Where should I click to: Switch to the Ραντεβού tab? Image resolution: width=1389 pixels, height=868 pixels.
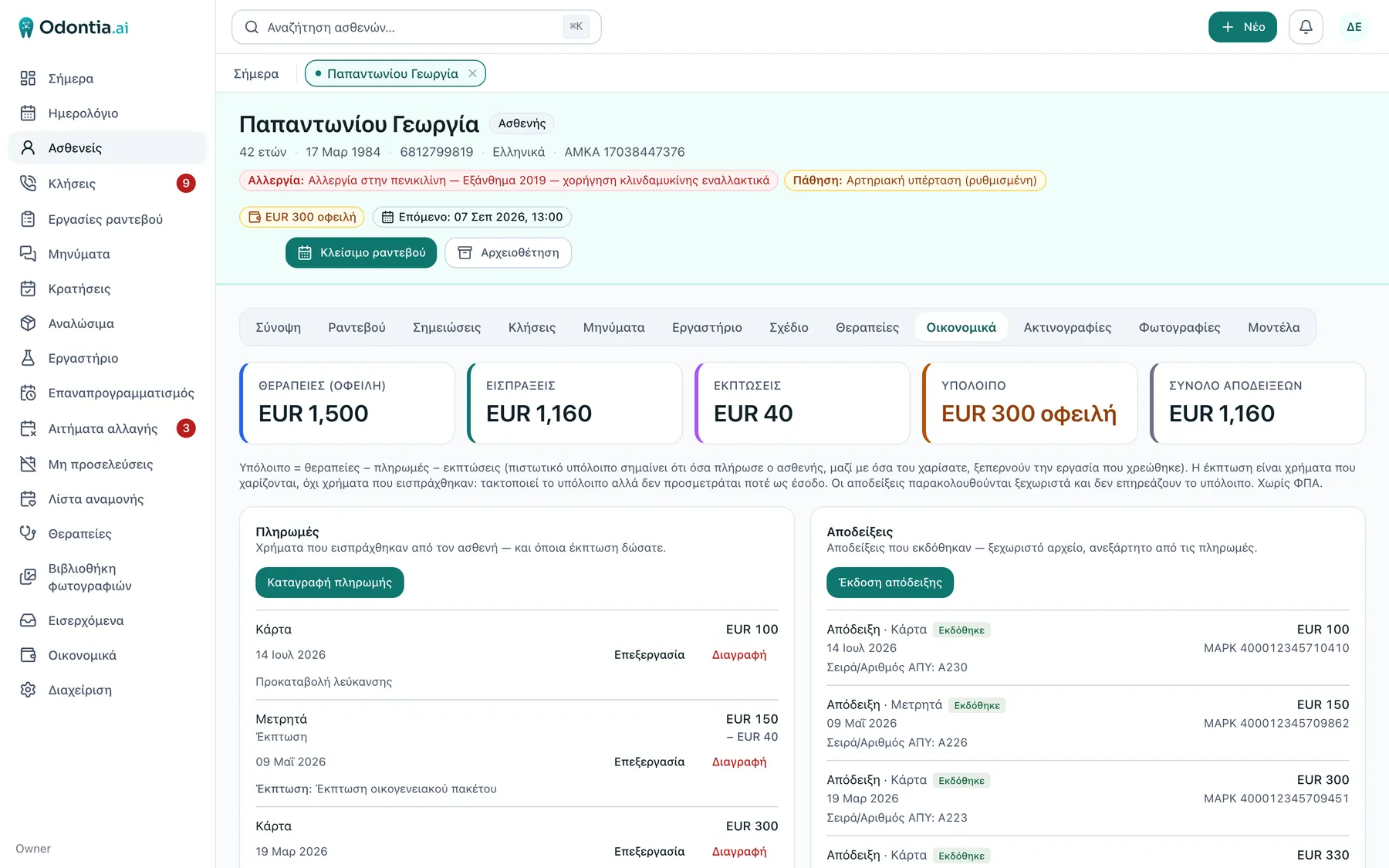coord(357,327)
